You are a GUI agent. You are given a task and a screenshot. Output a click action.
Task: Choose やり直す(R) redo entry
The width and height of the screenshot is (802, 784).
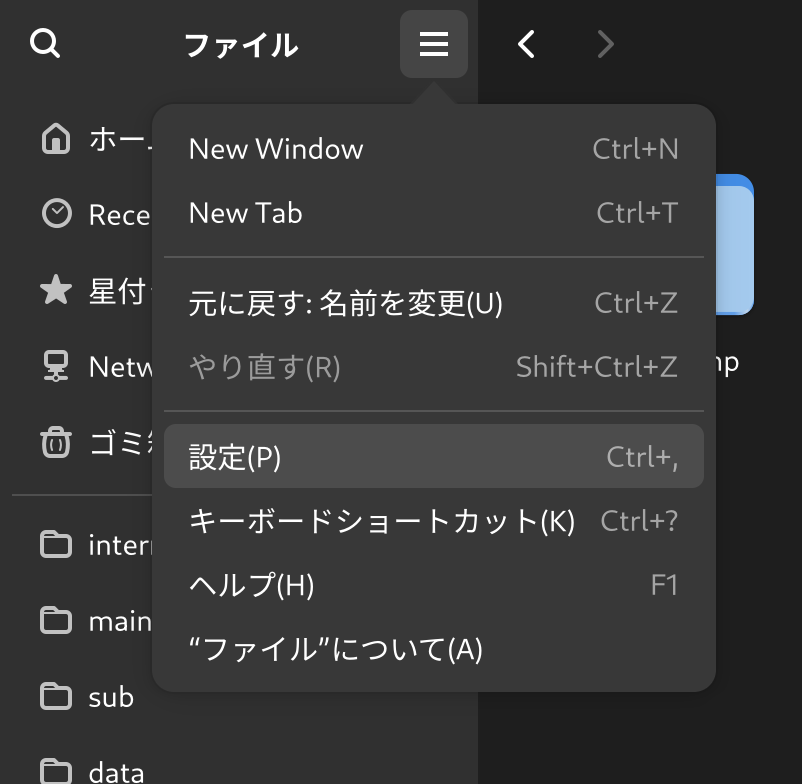434,367
